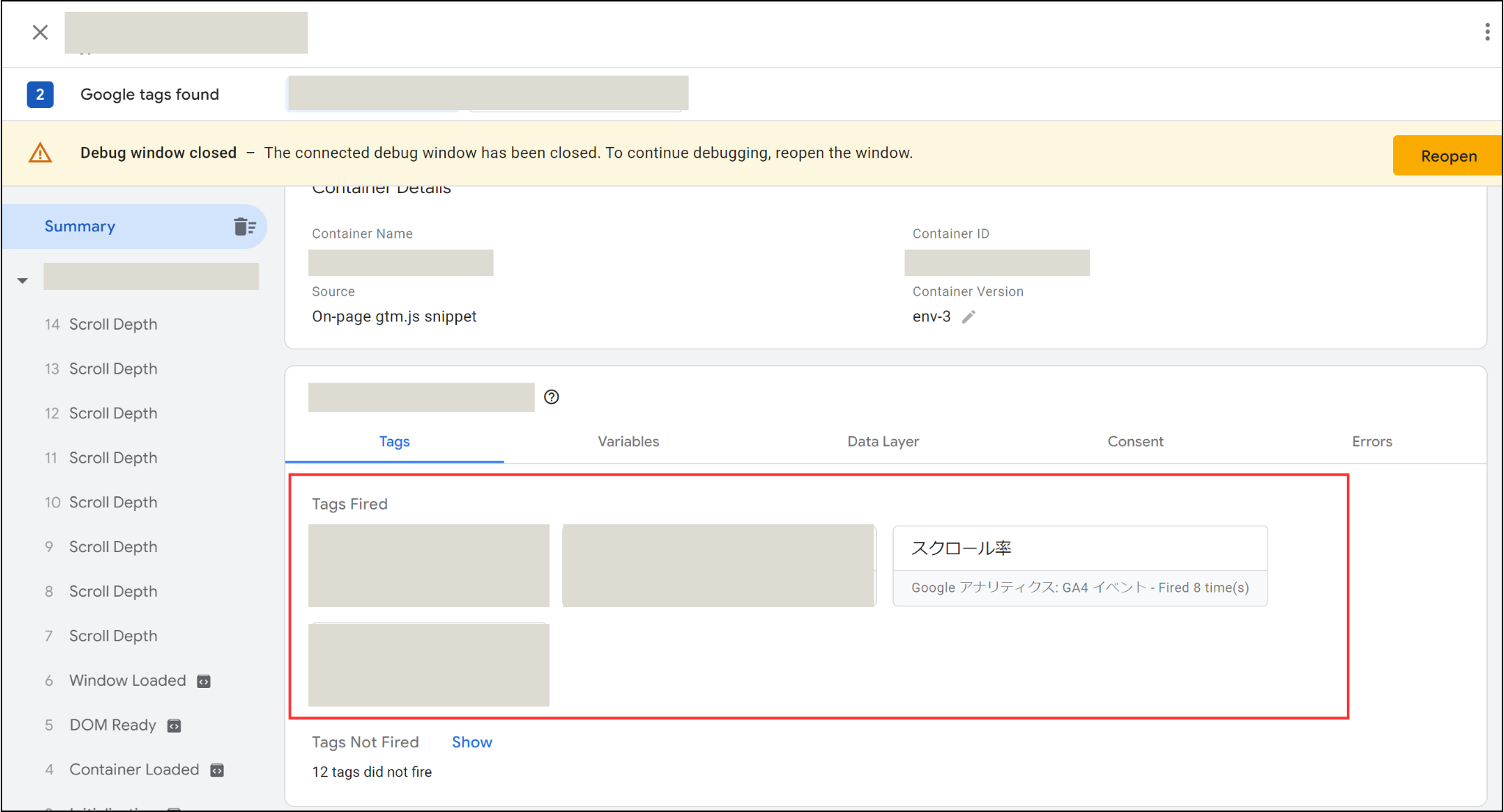Screen dimensions: 1504x812
Task: Collapse the page events tree arrow
Action: [23, 280]
